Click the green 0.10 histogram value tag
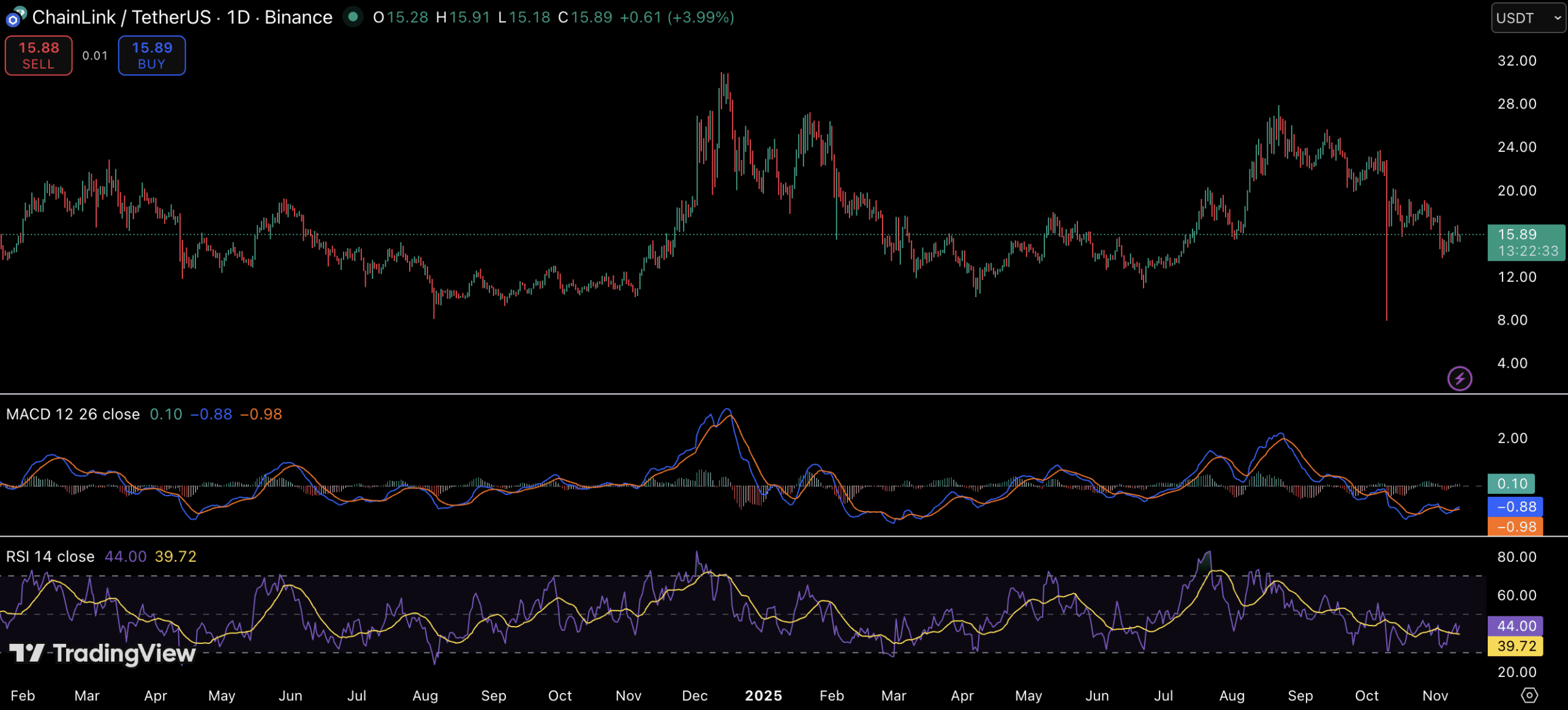This screenshot has height=710, width=1568. [1511, 484]
